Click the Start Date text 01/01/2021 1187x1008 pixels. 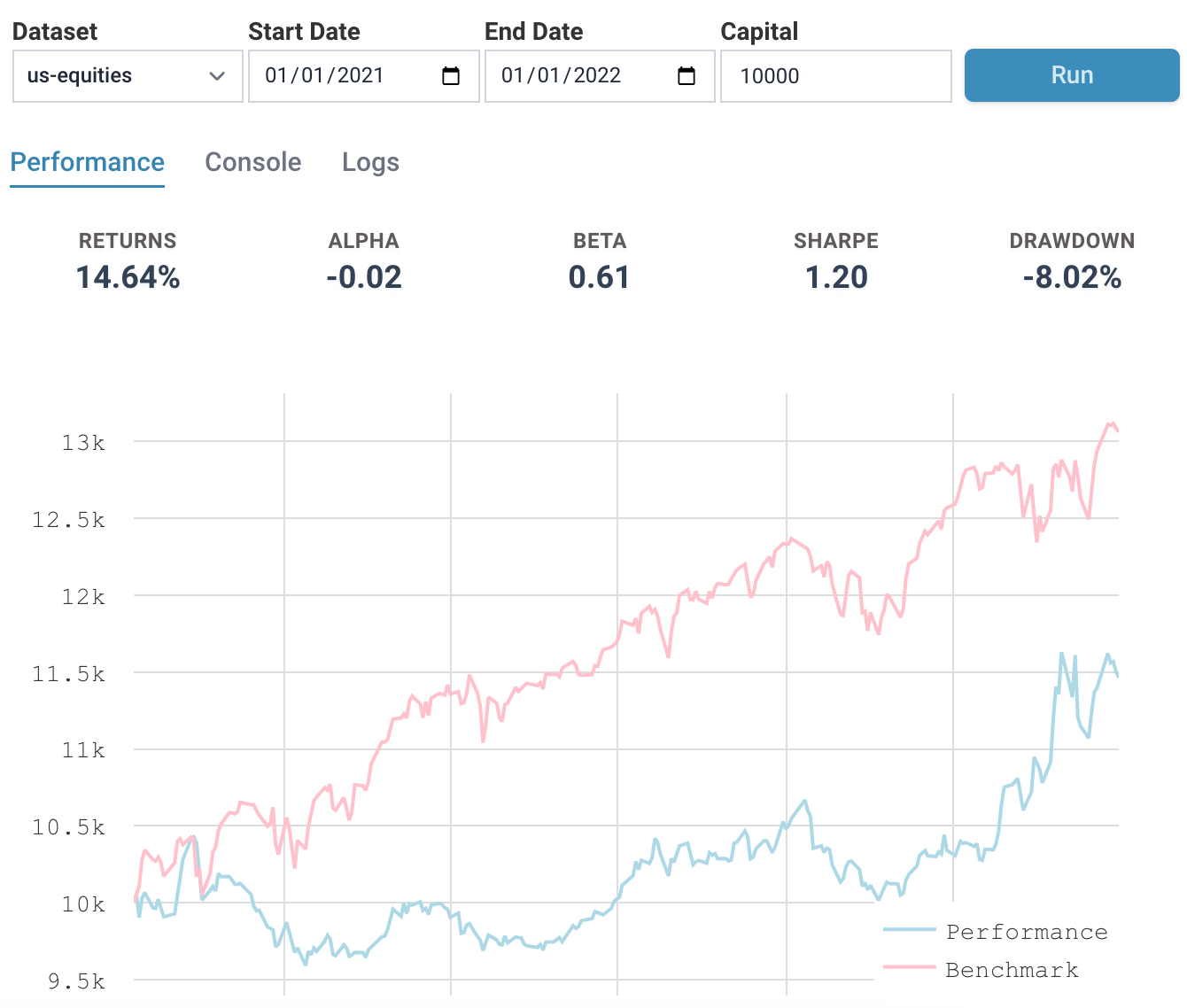point(324,76)
